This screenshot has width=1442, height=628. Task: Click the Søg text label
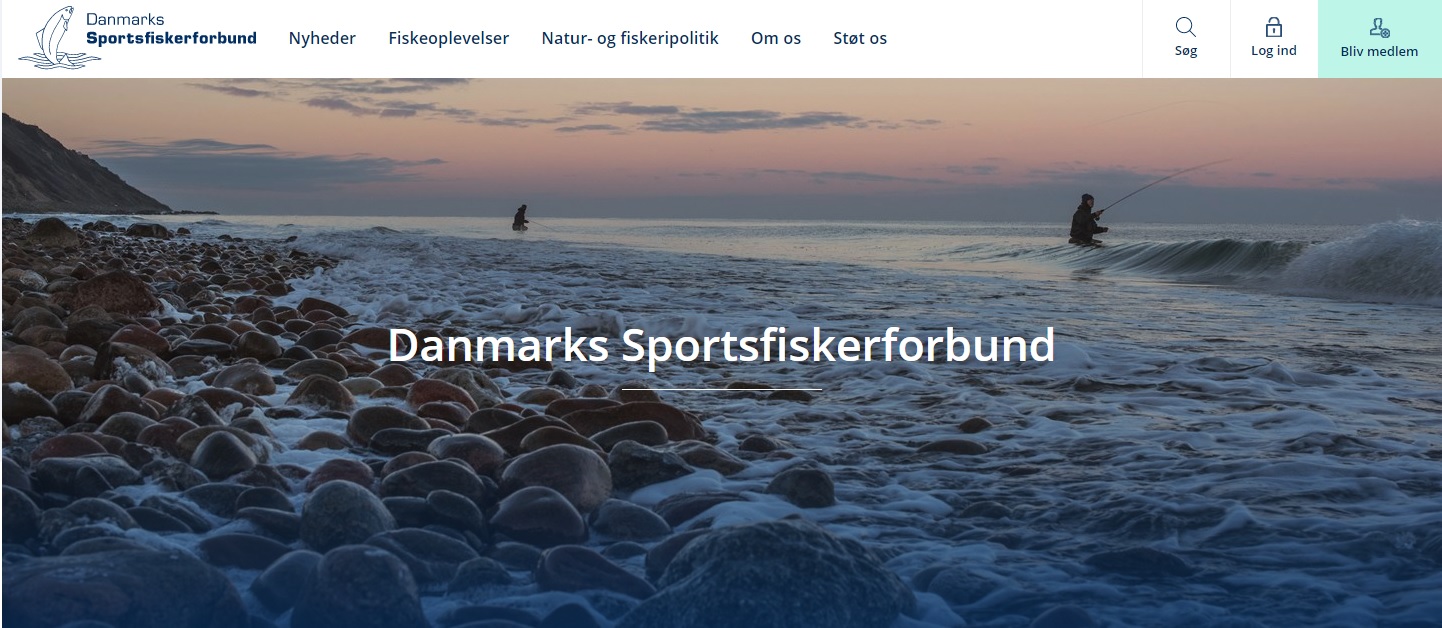pos(1186,50)
